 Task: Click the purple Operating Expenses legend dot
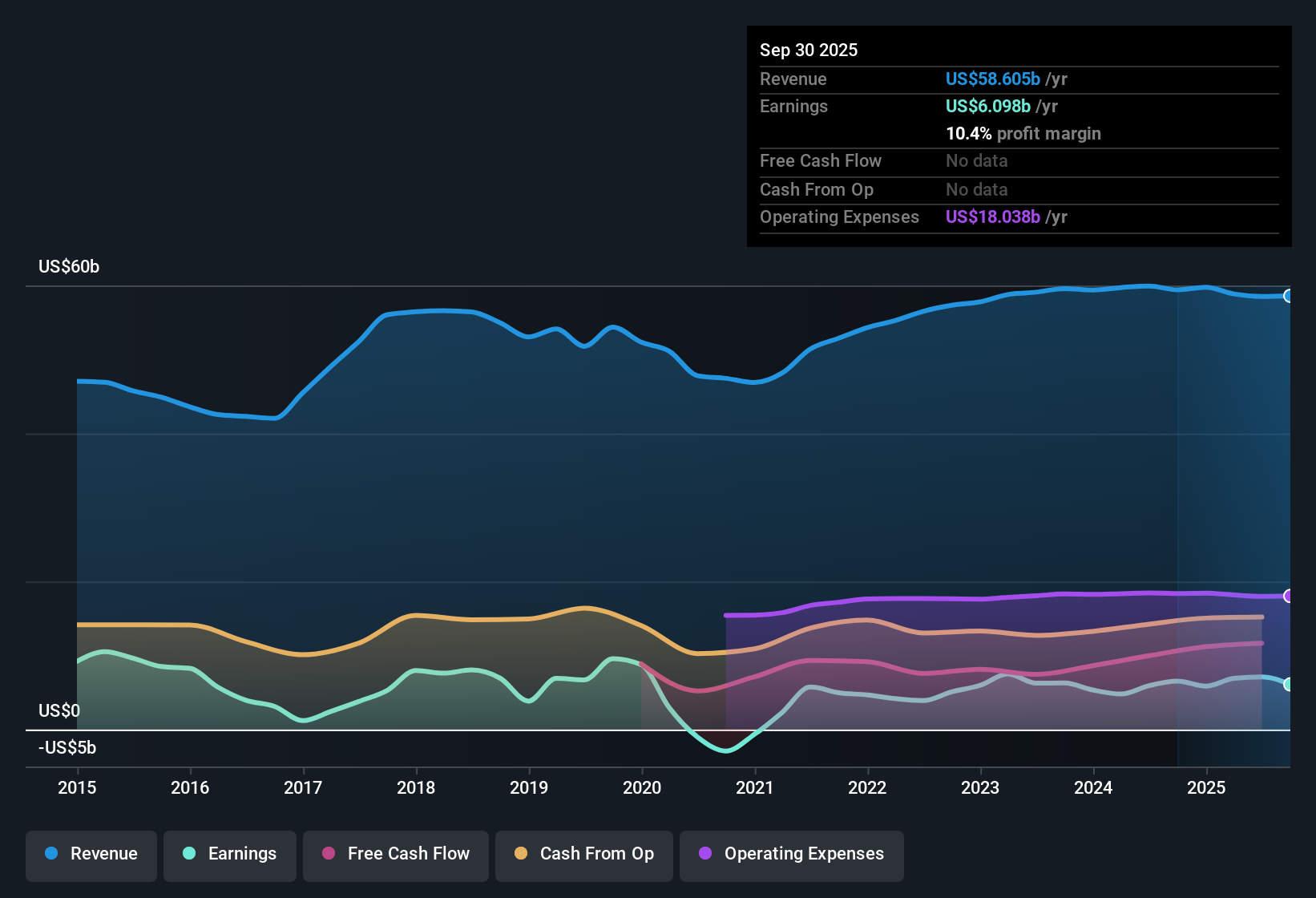click(704, 855)
